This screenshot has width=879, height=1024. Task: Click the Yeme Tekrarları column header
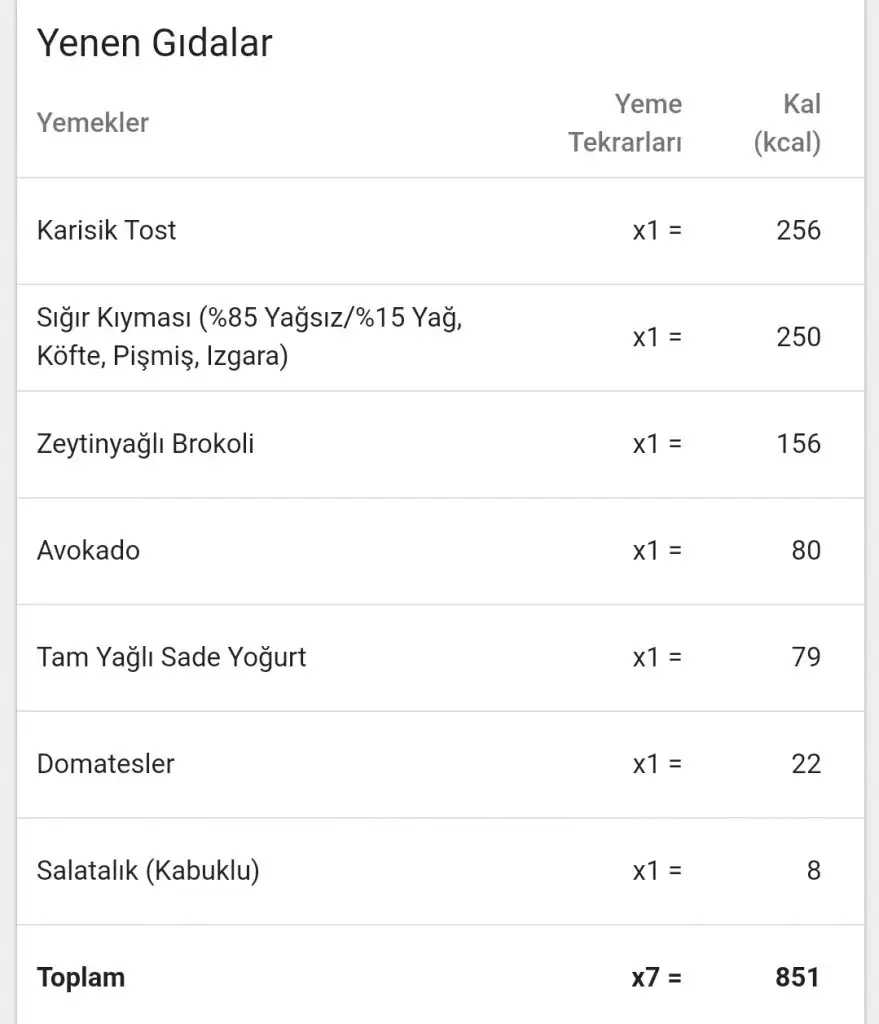pos(626,123)
